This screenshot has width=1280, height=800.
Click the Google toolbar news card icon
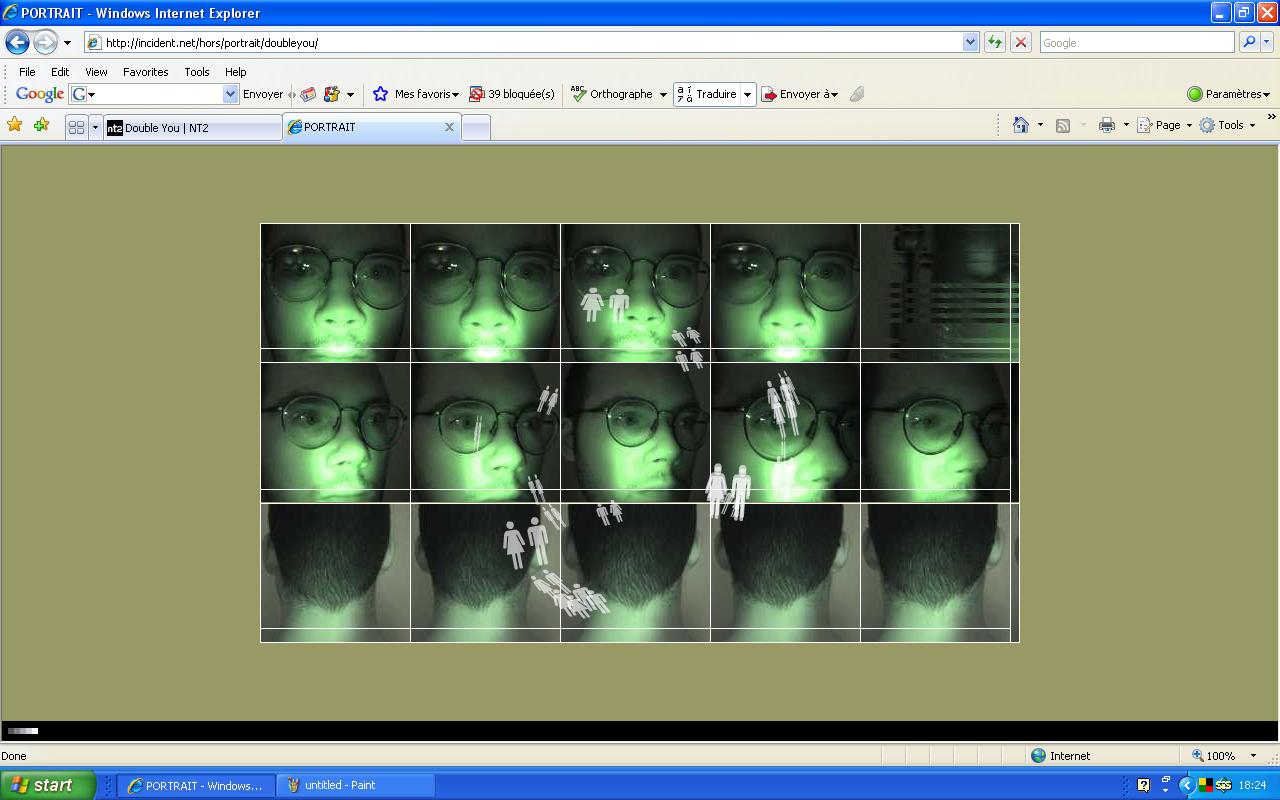(308, 94)
